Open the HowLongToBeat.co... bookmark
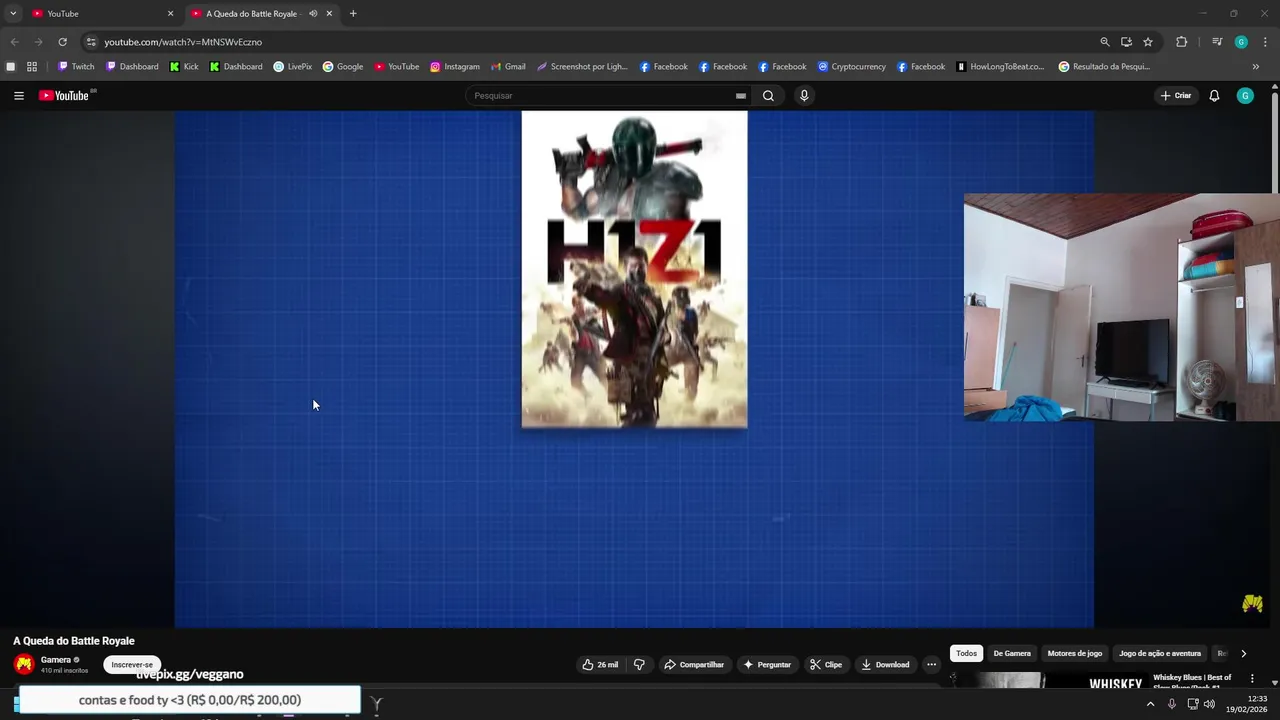The height and width of the screenshot is (720, 1280). 1000,67
